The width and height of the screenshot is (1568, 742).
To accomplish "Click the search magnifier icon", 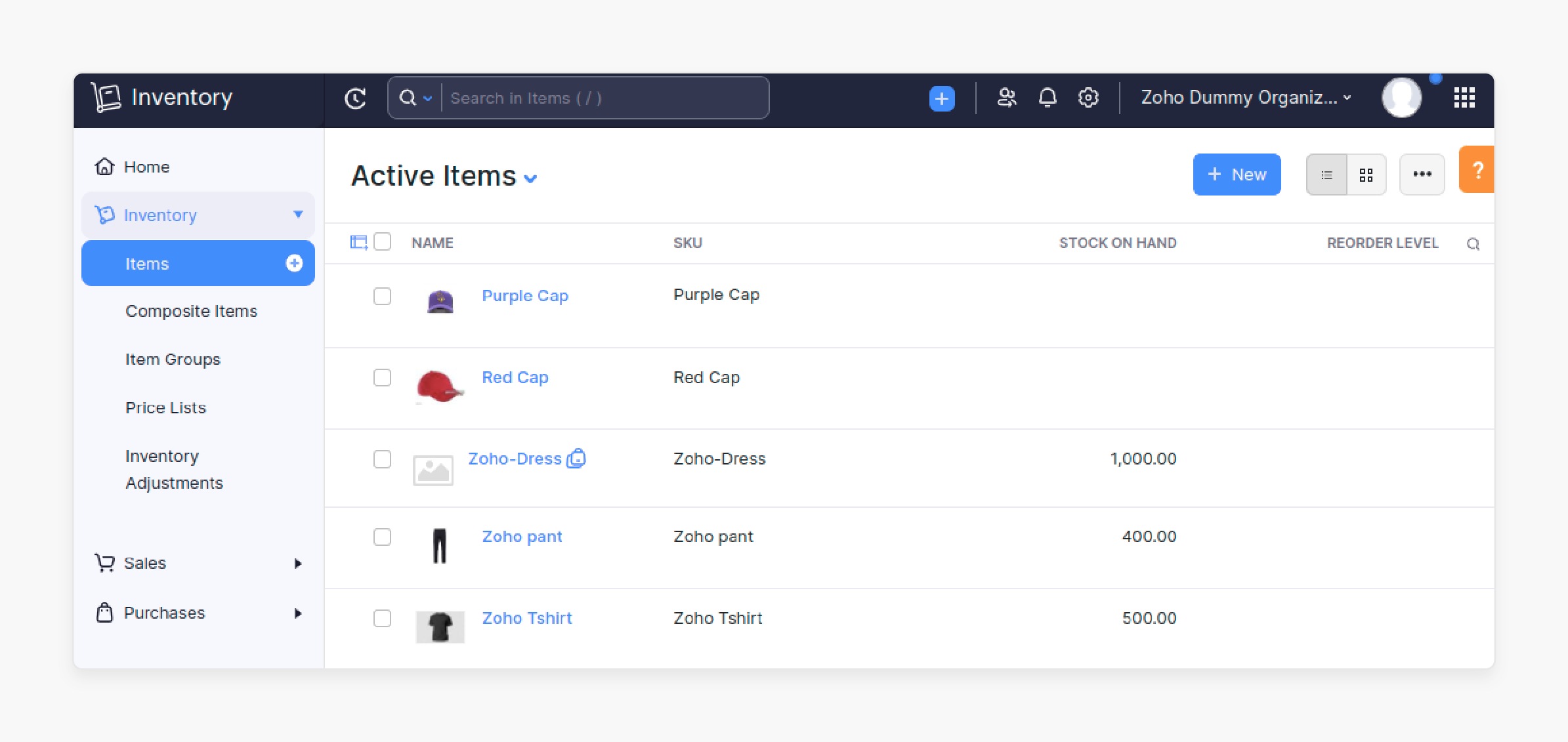I will [x=408, y=98].
